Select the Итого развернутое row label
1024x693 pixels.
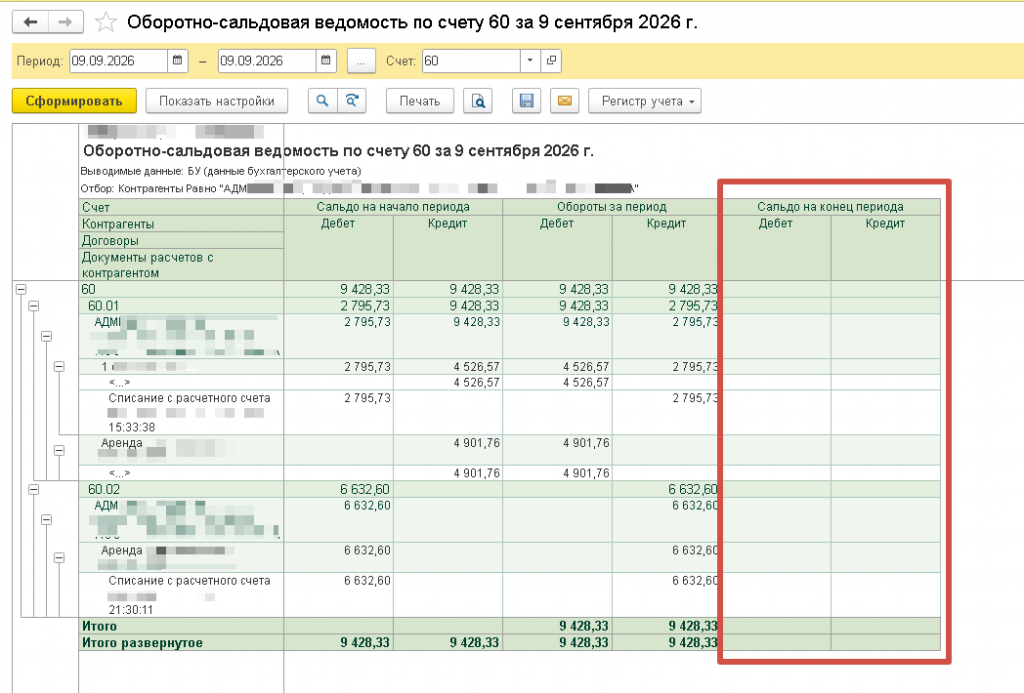pyautogui.click(x=142, y=643)
